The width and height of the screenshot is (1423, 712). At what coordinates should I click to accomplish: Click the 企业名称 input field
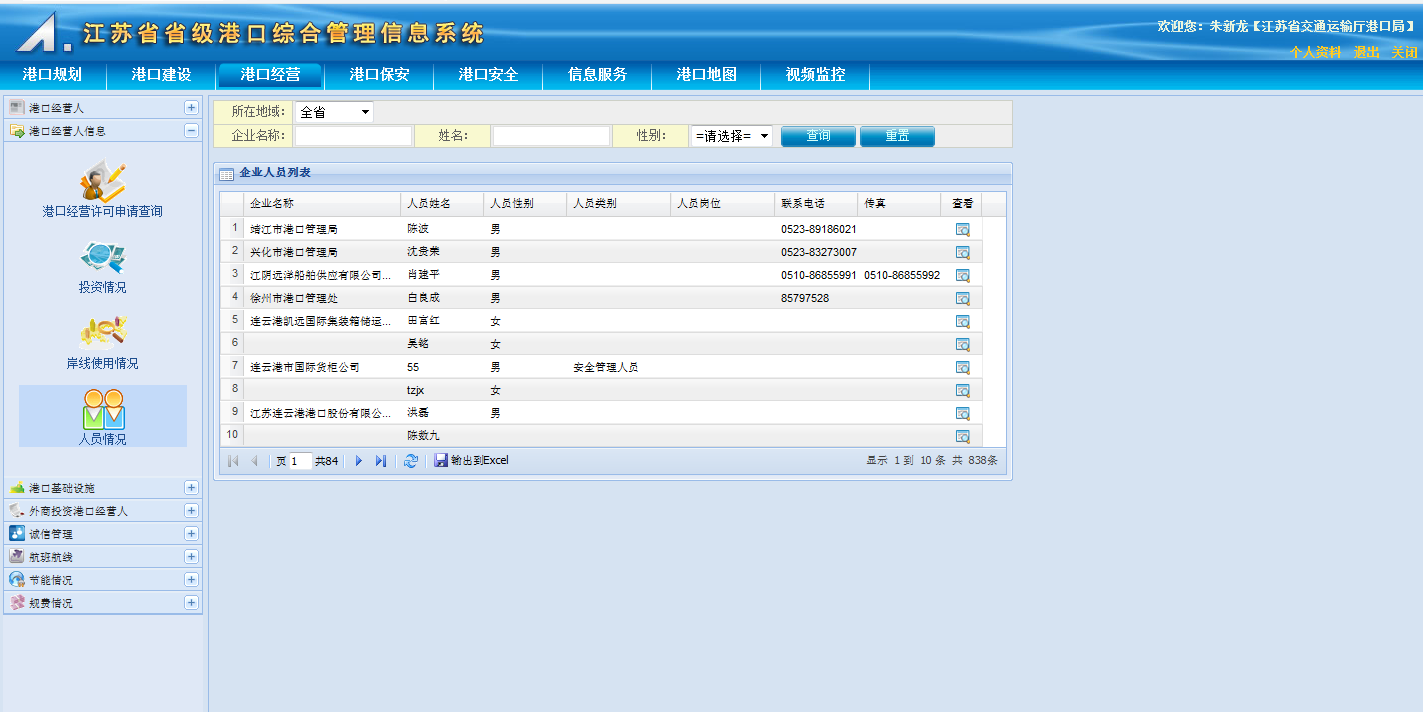(x=353, y=136)
